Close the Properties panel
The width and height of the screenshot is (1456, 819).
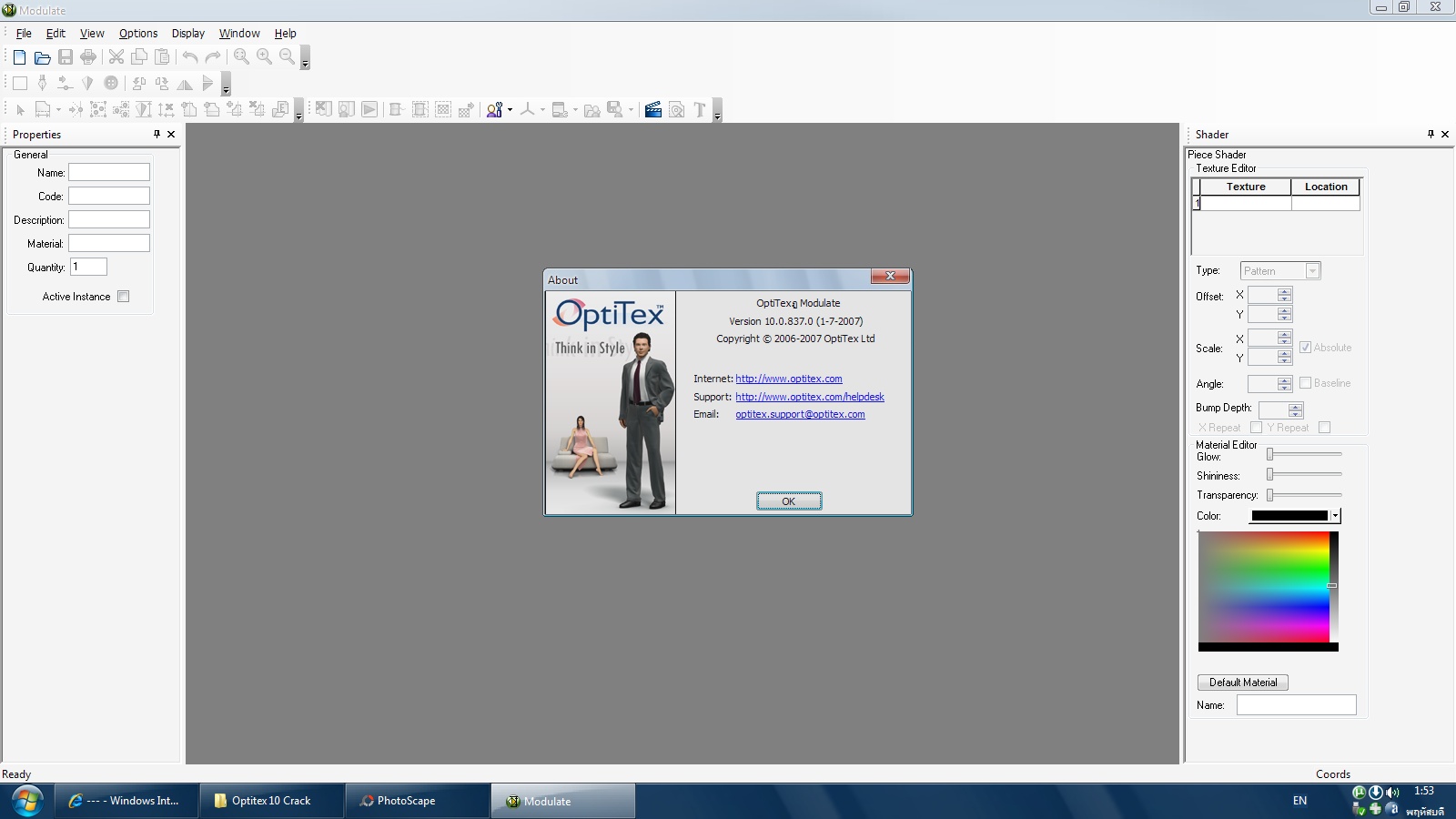[x=171, y=134]
